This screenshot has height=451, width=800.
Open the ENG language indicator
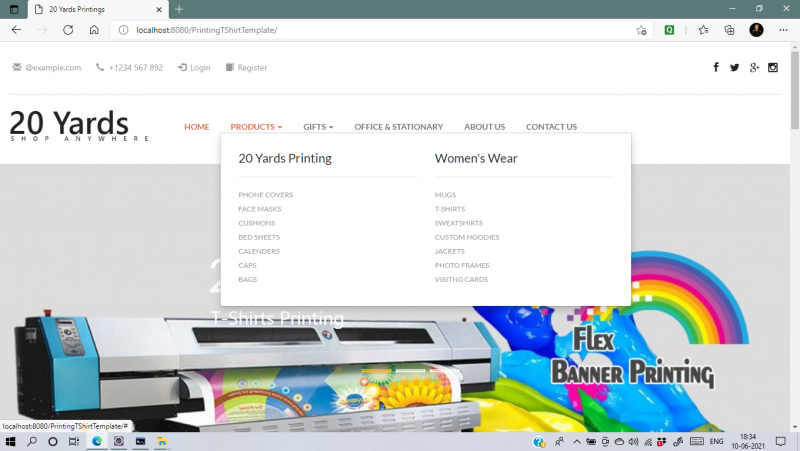716,441
